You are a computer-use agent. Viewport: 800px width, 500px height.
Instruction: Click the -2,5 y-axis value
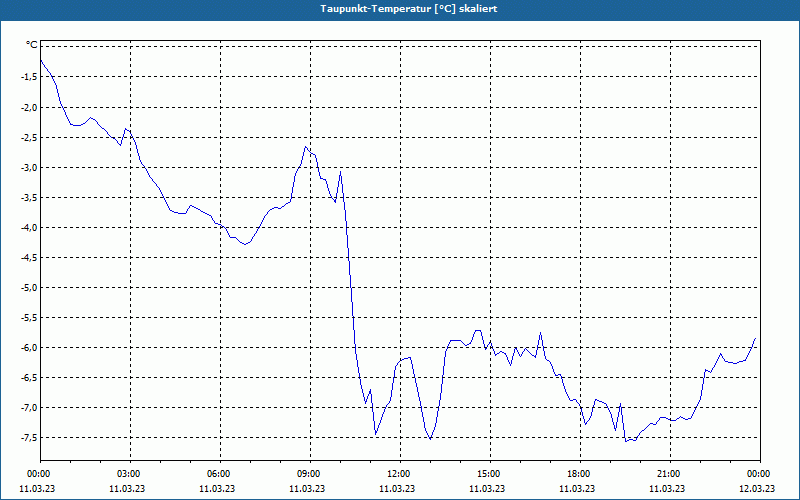(x=29, y=137)
